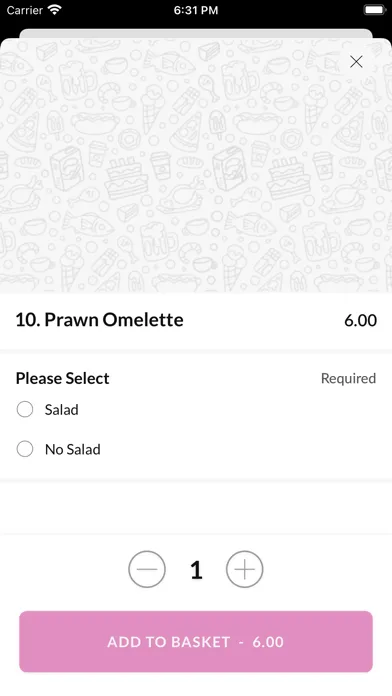Viewport: 392px width, 696px height.
Task: Choose the No Salad option label
Action: (x=73, y=449)
